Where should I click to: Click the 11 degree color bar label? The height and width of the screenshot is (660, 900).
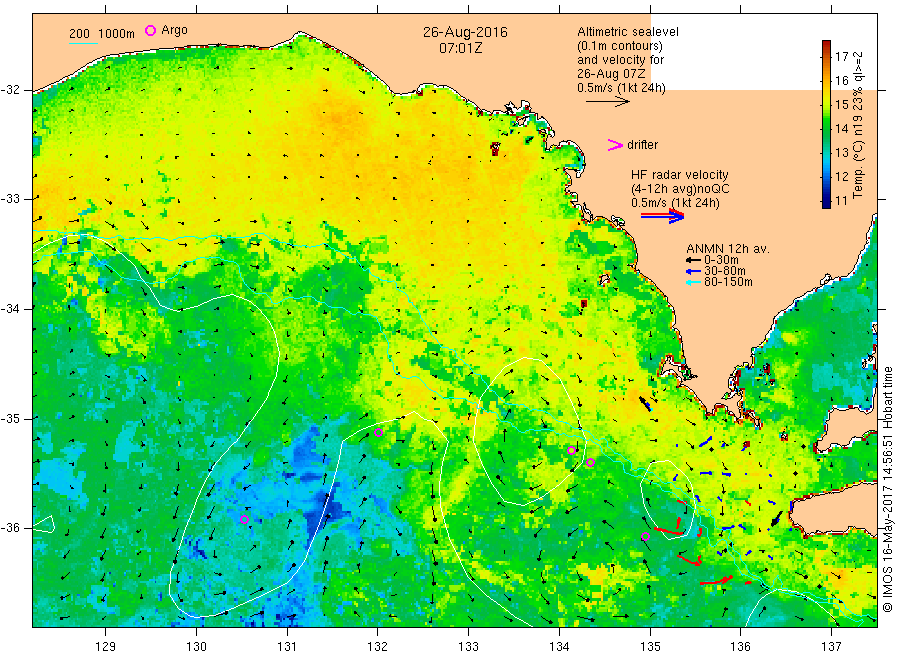pyautogui.click(x=841, y=201)
